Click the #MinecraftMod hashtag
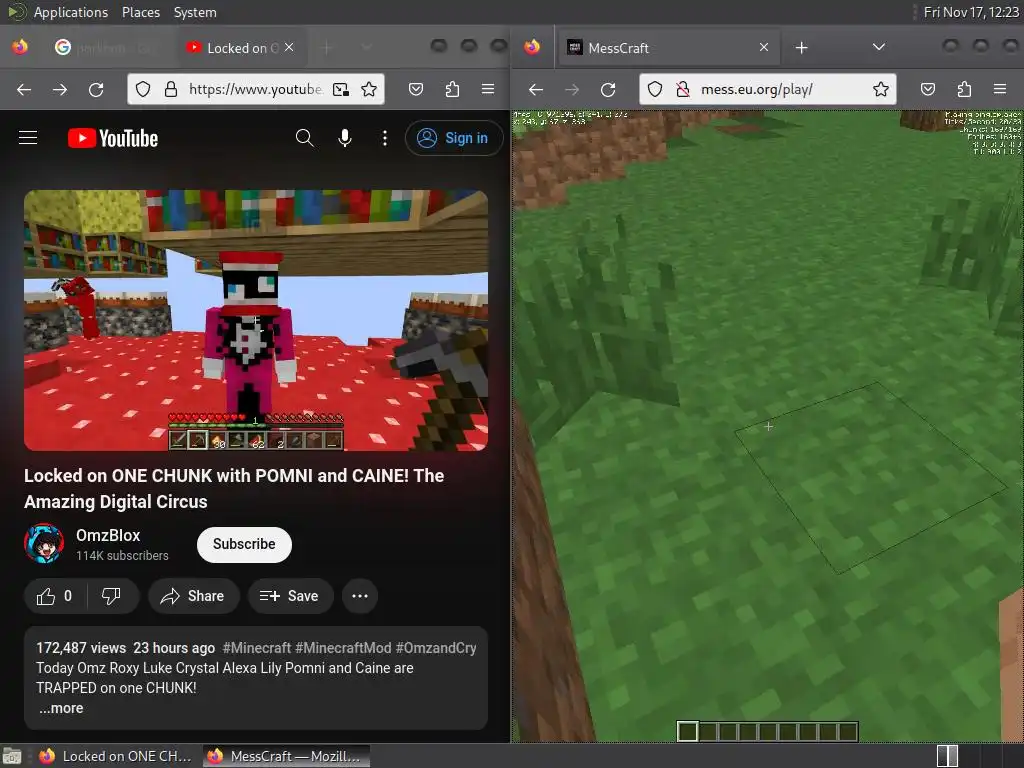 click(343, 648)
